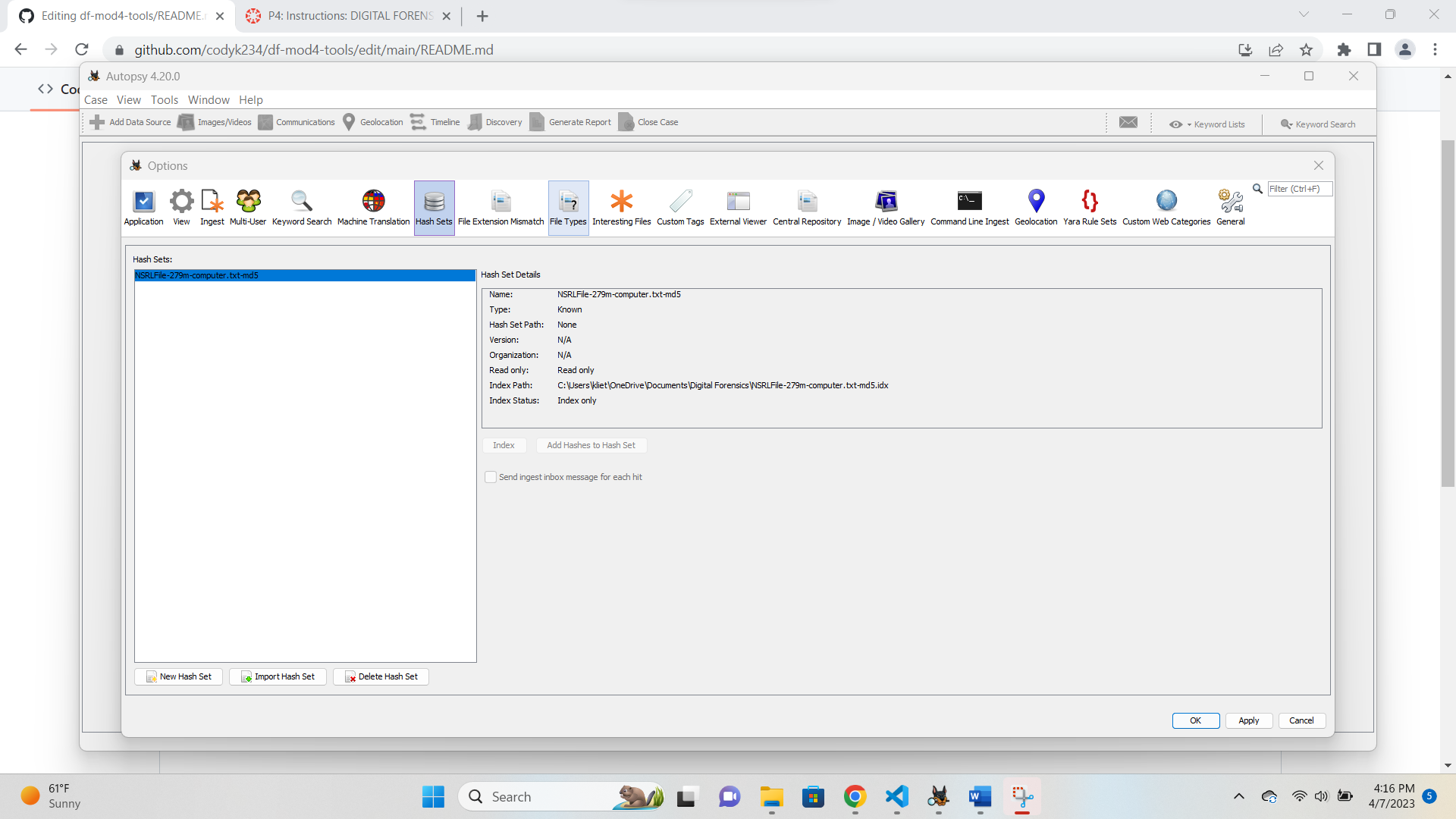The height and width of the screenshot is (819, 1456).
Task: Launch the Discovery tool
Action: (x=494, y=121)
